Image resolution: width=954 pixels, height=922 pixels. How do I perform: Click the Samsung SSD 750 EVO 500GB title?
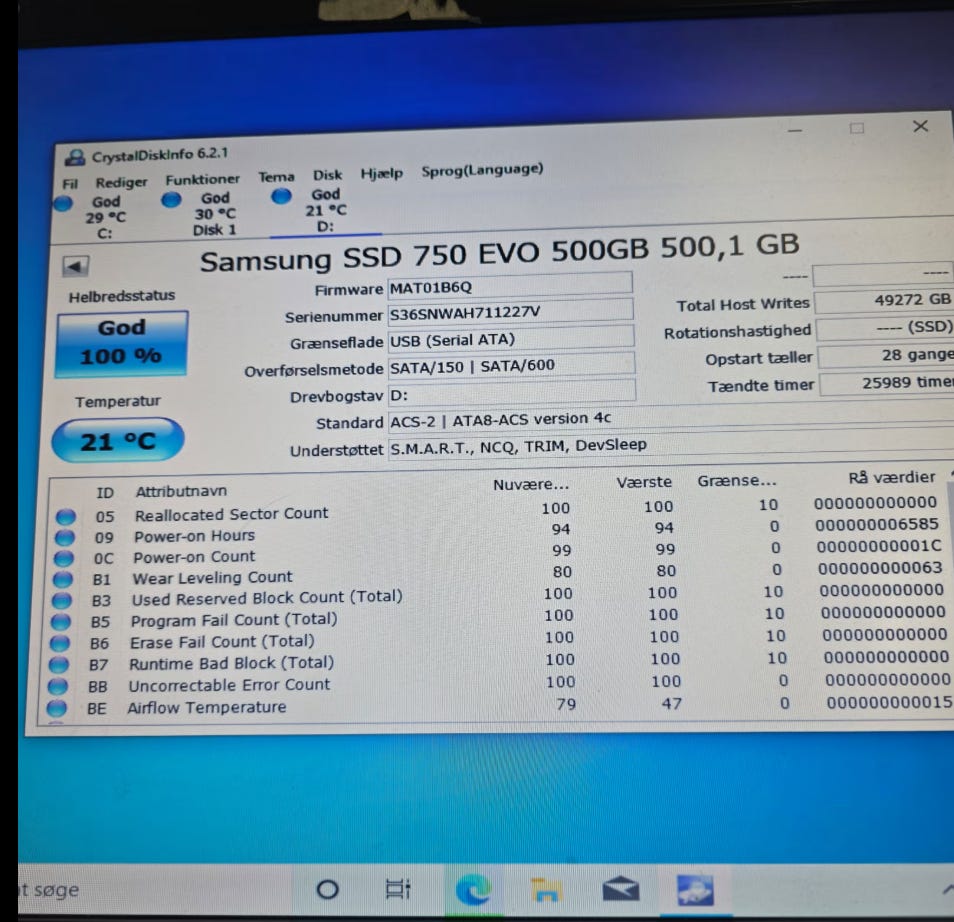[x=499, y=253]
